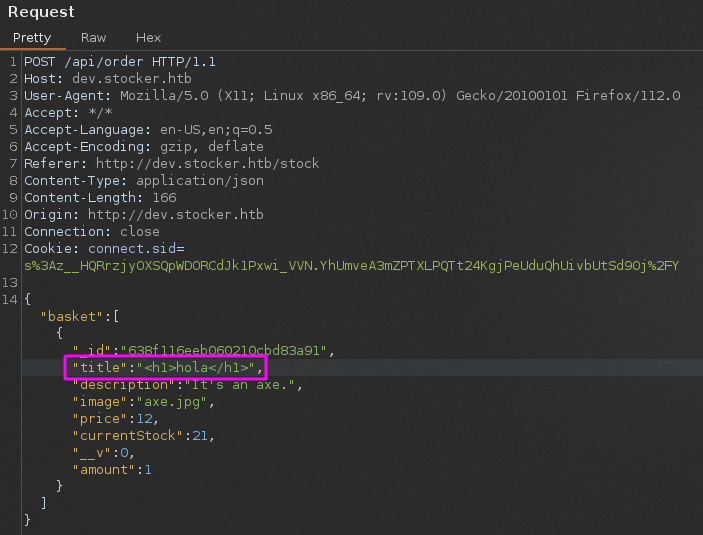Switch to the Raw tab
The width and height of the screenshot is (703, 535).
pos(93,38)
